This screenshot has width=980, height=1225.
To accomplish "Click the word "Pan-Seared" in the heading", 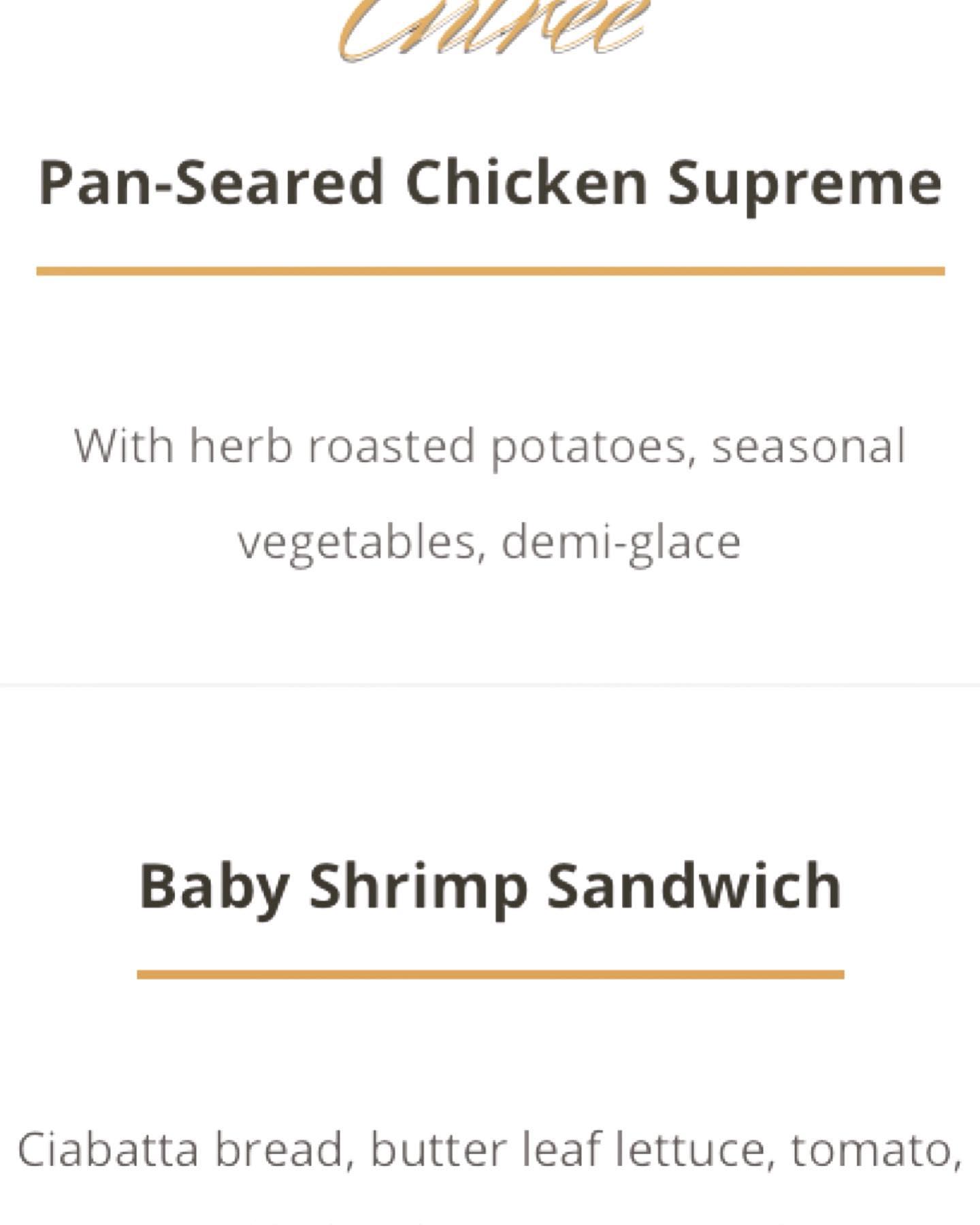I will [211, 182].
